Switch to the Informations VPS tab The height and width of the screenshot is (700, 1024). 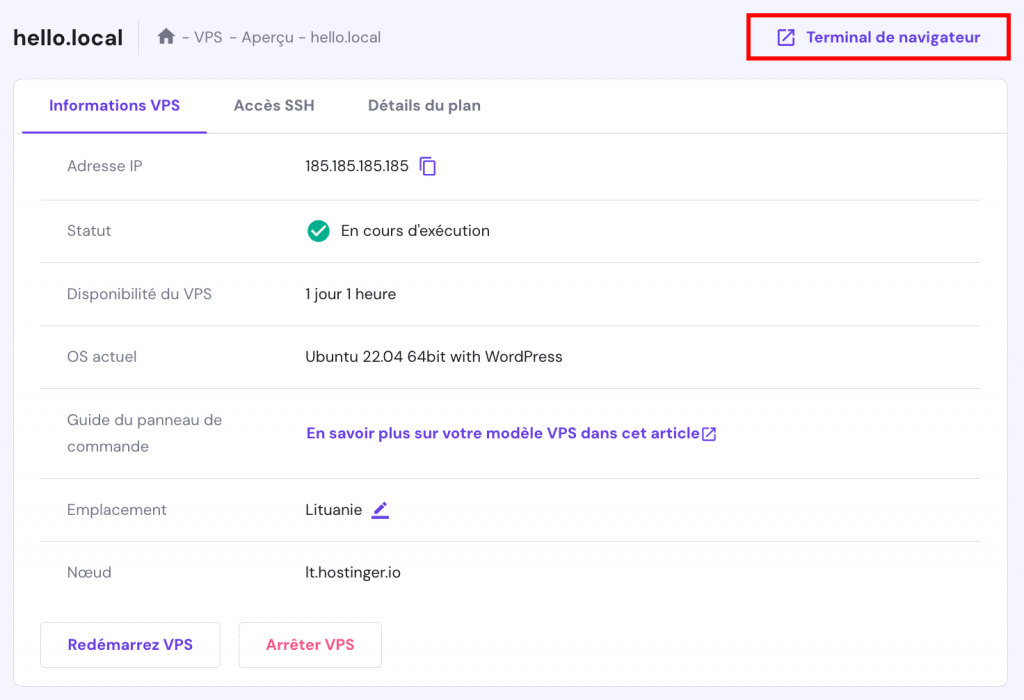click(114, 105)
